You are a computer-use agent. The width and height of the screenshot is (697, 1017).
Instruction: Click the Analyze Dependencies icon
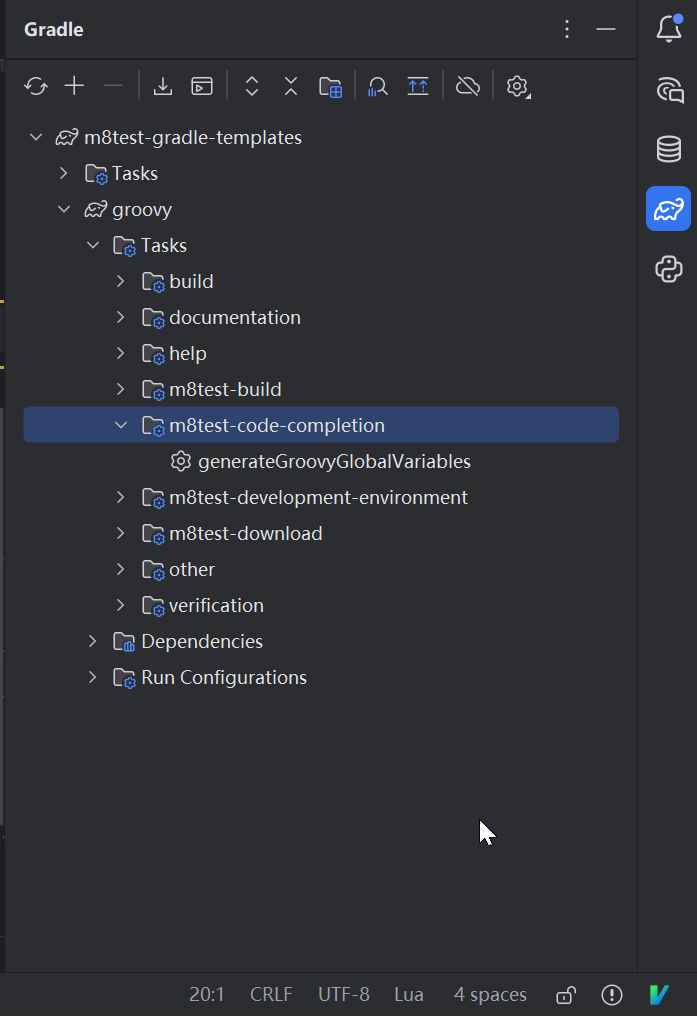[378, 86]
